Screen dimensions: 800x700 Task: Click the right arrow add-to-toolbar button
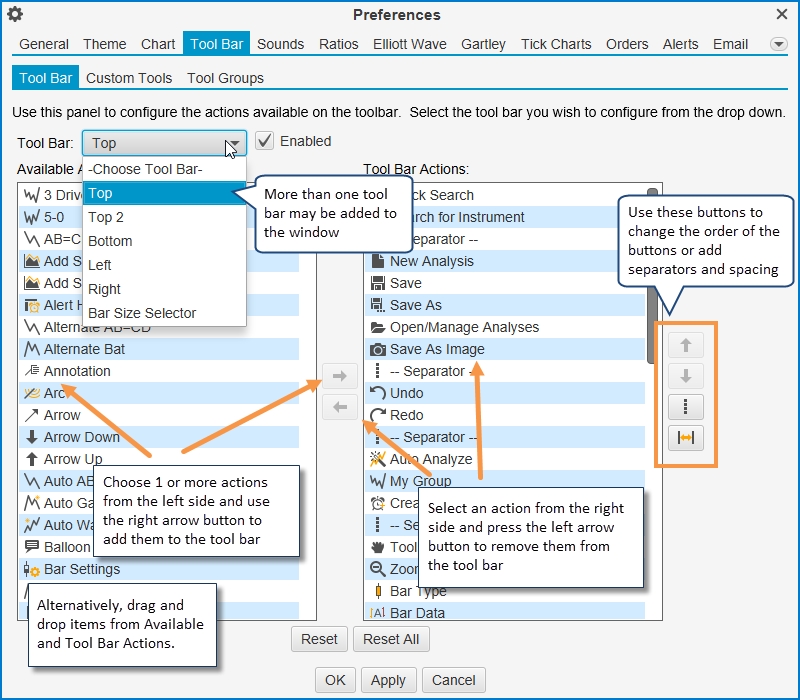[339, 377]
